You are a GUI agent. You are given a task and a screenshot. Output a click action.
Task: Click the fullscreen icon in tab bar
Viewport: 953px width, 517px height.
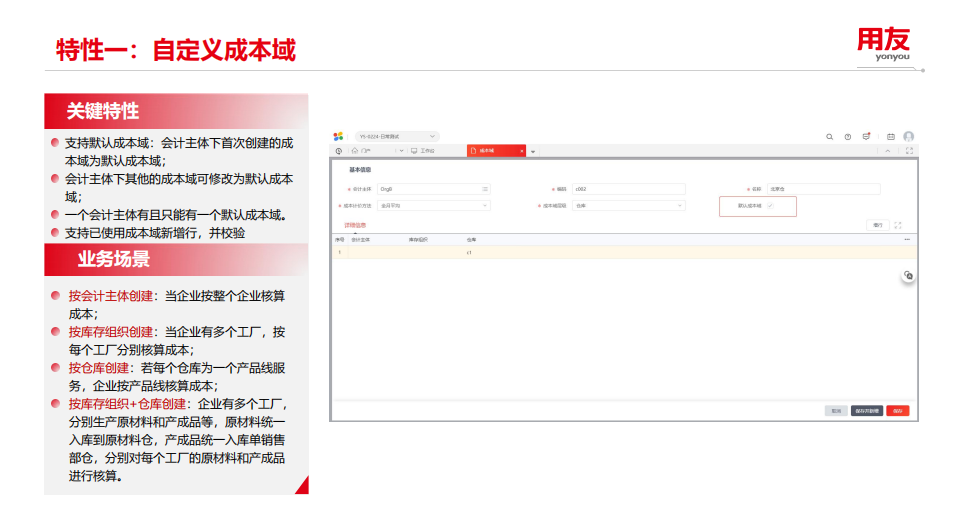pos(909,151)
